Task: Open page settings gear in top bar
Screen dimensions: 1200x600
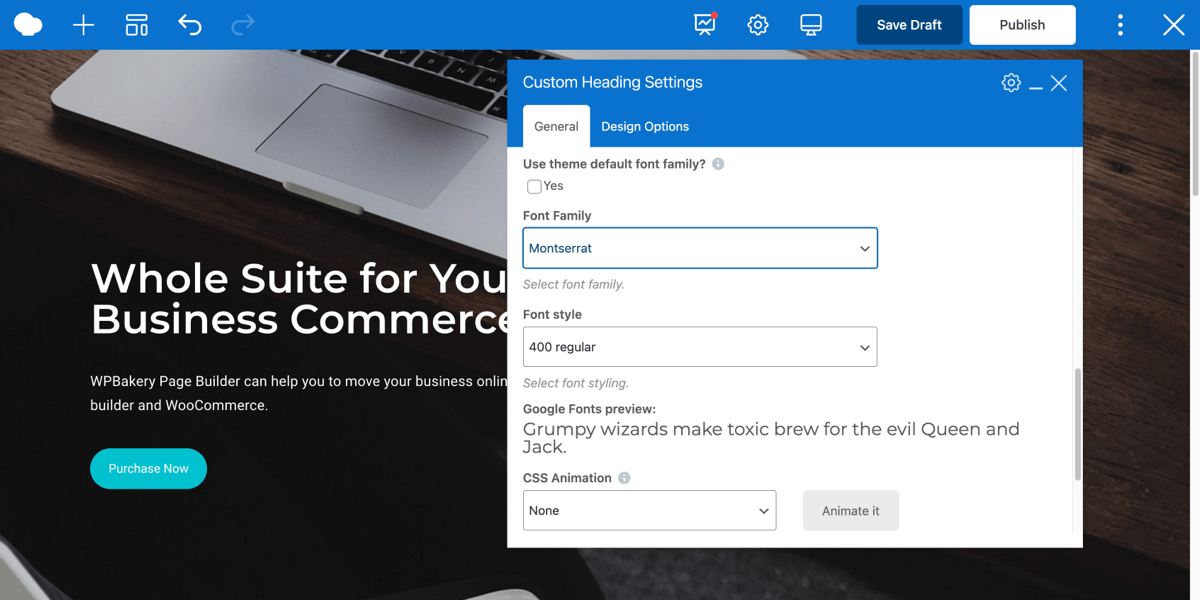Action: pyautogui.click(x=758, y=25)
